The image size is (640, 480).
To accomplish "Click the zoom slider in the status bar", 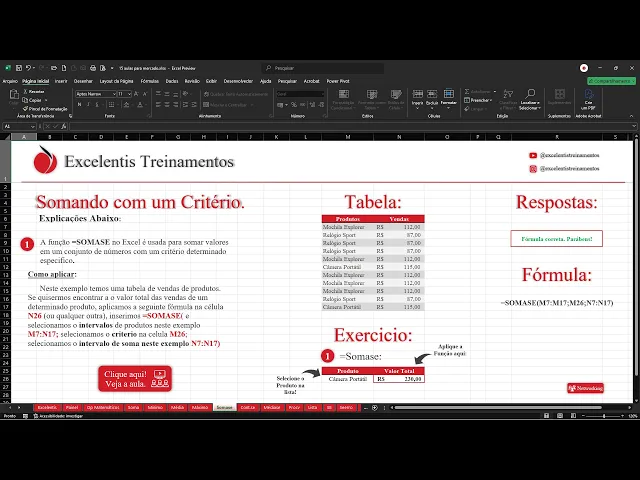I will (604, 416).
